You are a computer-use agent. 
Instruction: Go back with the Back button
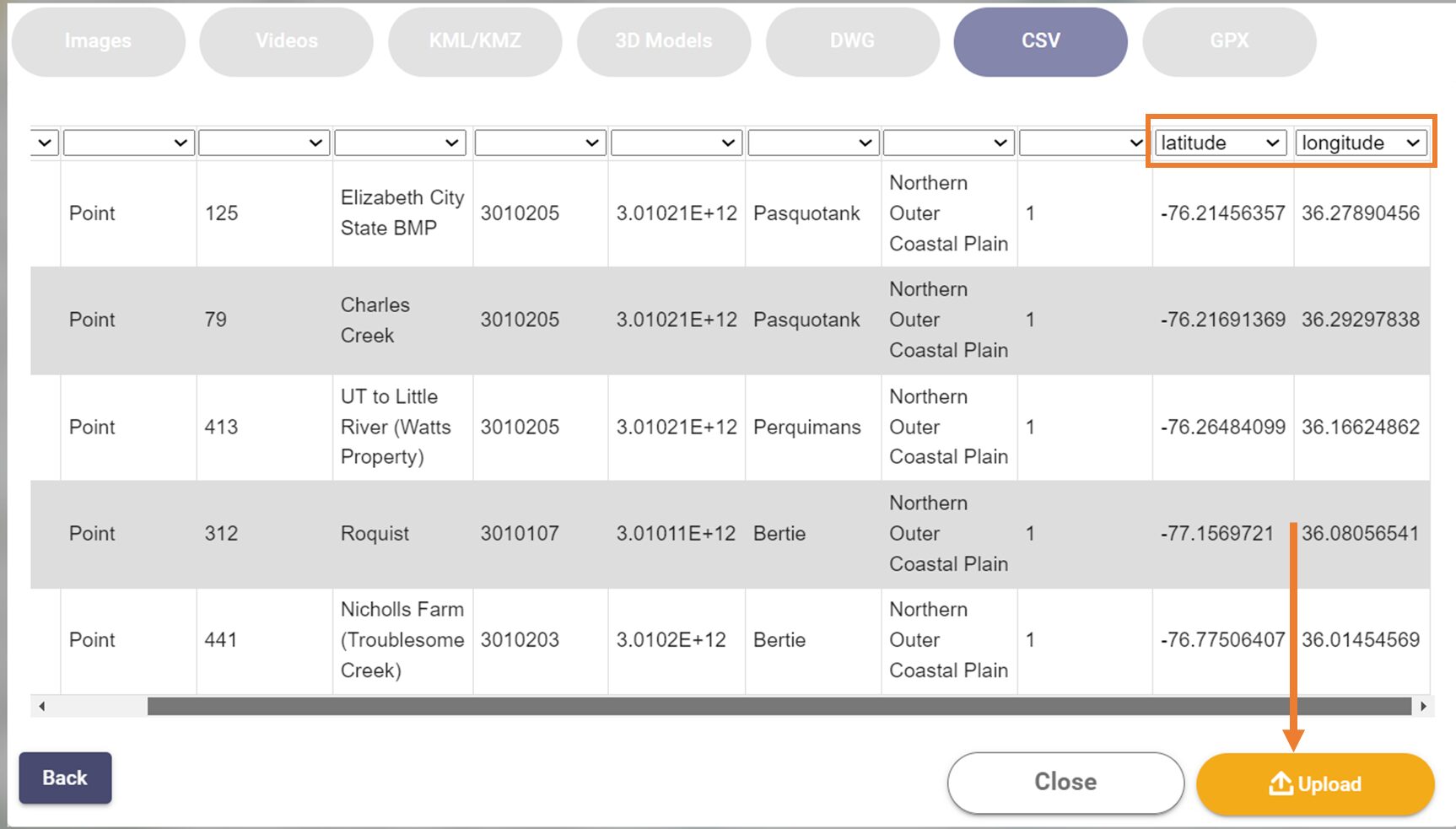click(65, 778)
